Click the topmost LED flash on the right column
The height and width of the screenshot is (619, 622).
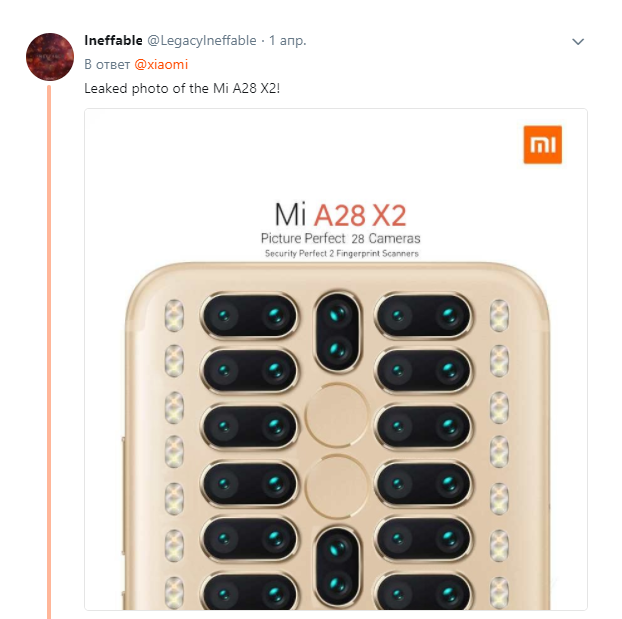pyautogui.click(x=499, y=316)
